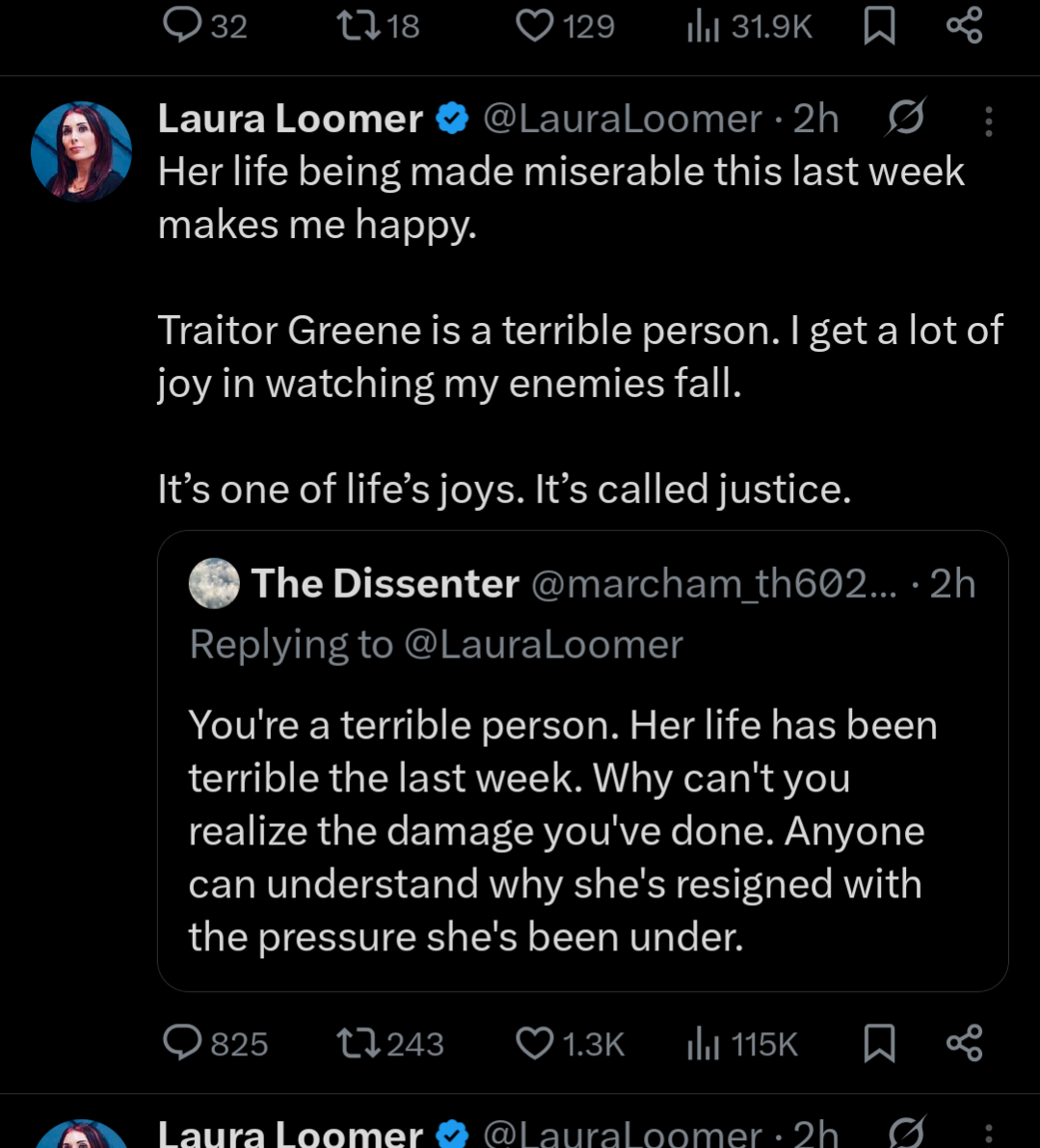Open the @LauraLoomer handle link

[x=622, y=119]
